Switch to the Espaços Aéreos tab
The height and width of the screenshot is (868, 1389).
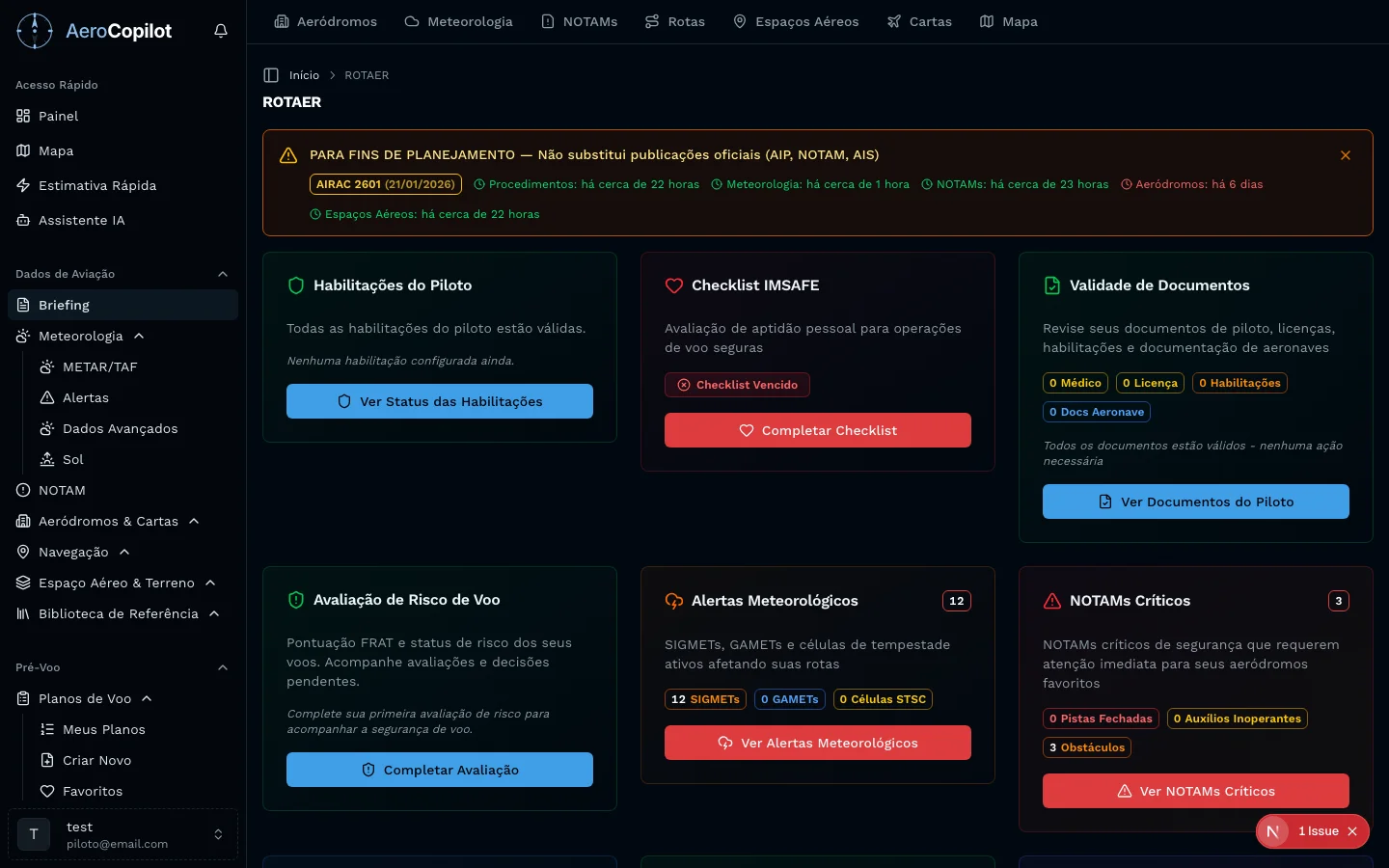tap(796, 21)
